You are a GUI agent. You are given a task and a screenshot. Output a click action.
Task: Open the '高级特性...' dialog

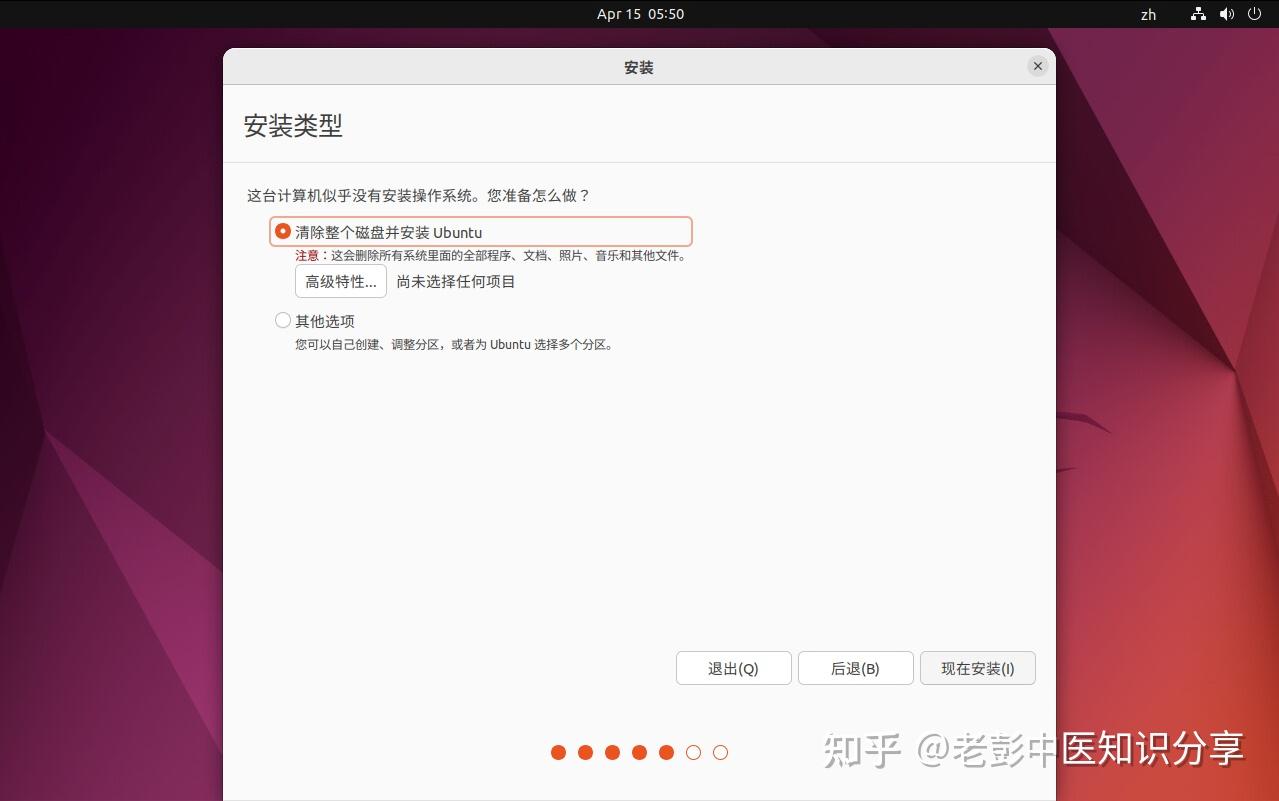[x=340, y=281]
